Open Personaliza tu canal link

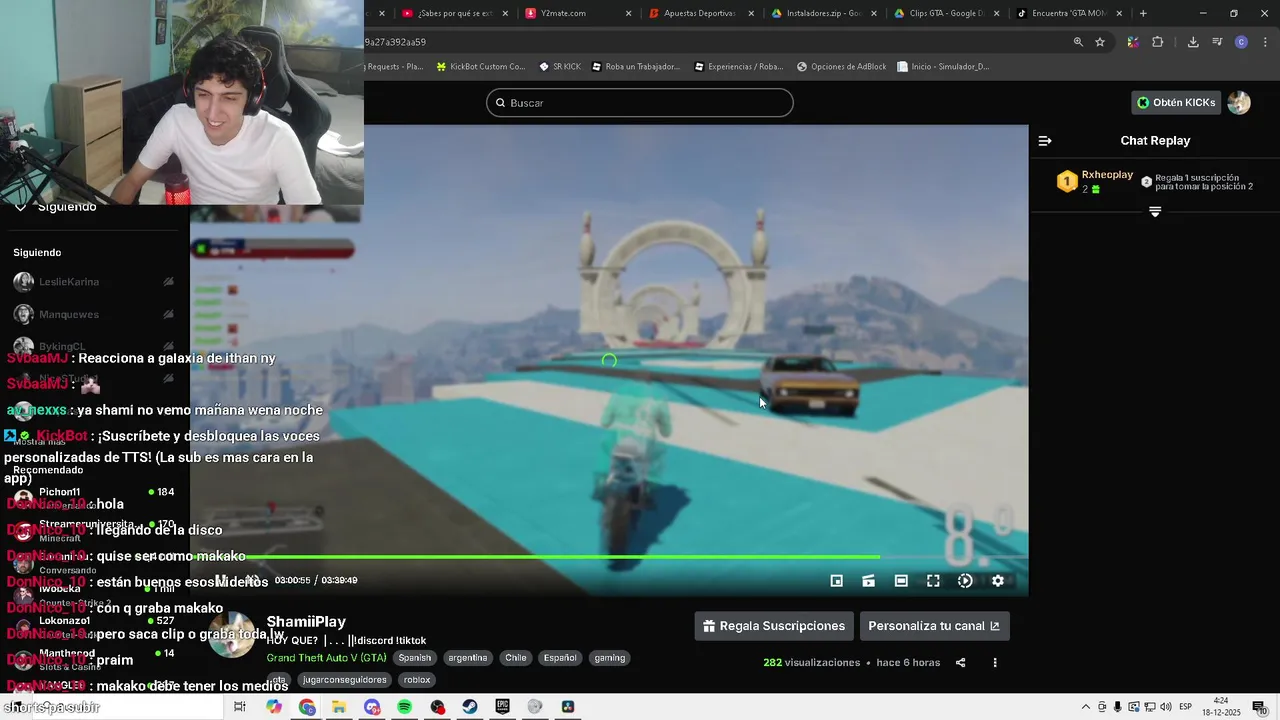point(934,626)
